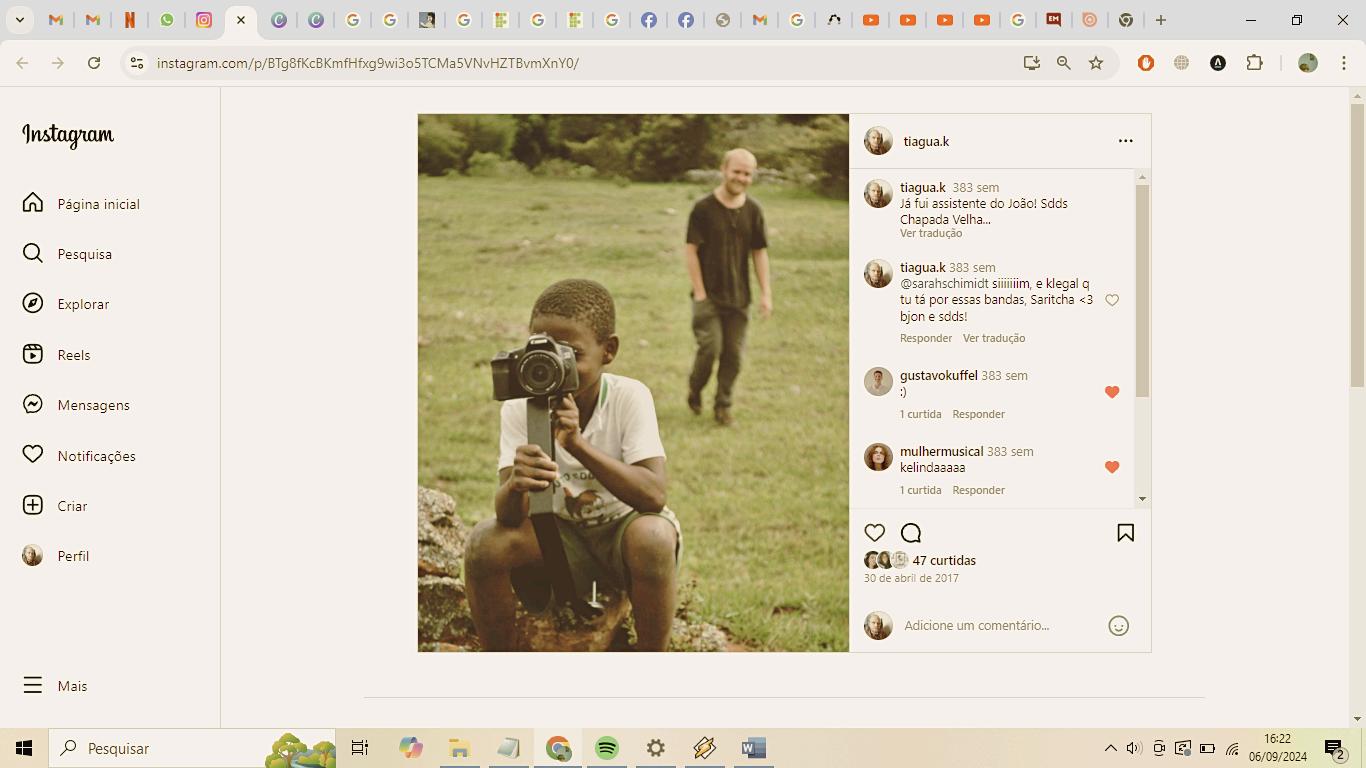Go back with browser back arrow
Screen dimensions: 1366x768
(22, 63)
